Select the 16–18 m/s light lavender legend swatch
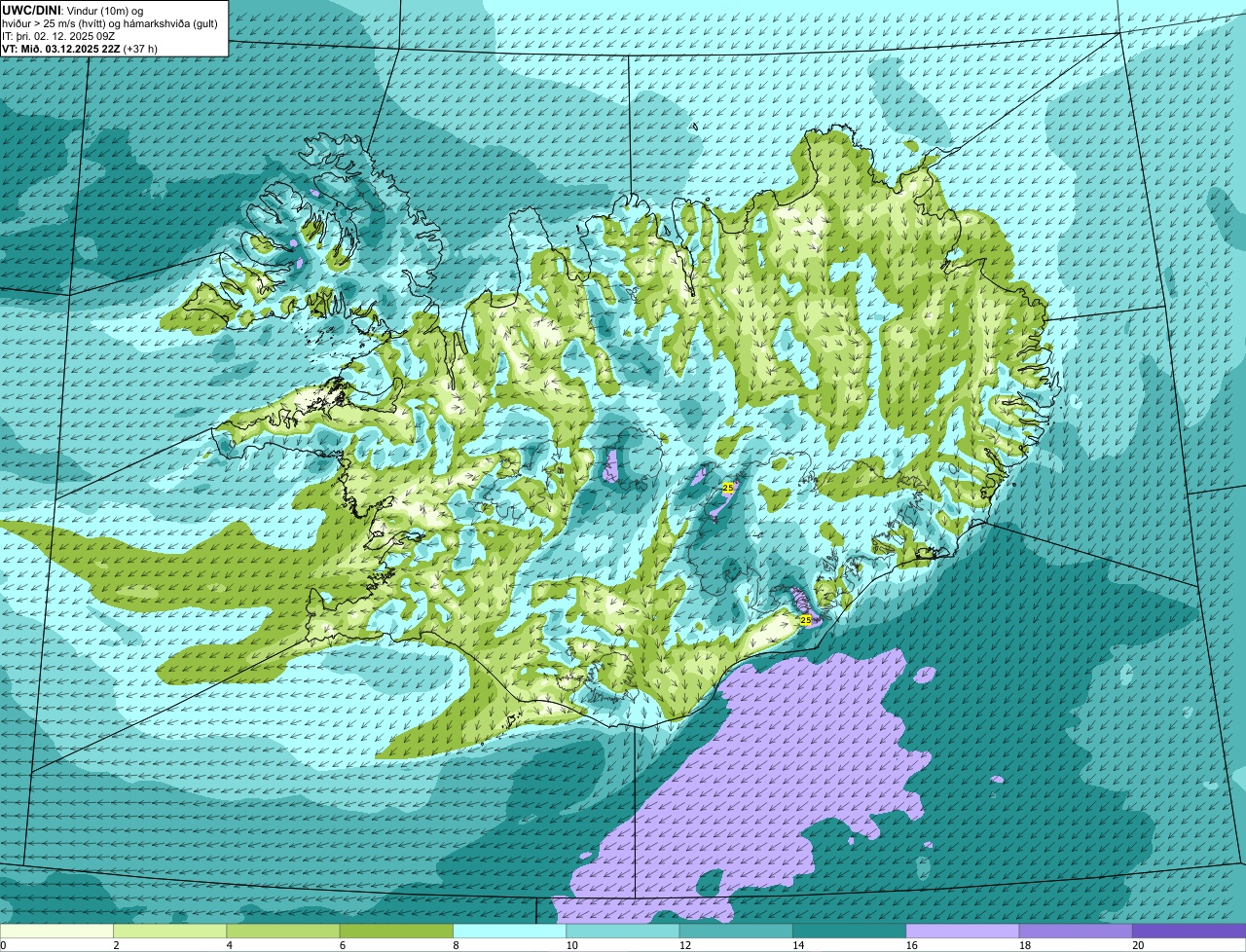The image size is (1246, 952). pyautogui.click(x=963, y=931)
